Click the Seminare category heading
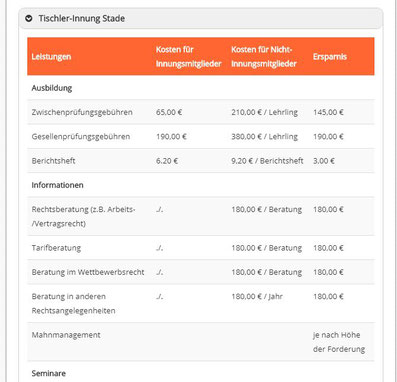This screenshot has width=397, height=382. pyautogui.click(x=49, y=373)
